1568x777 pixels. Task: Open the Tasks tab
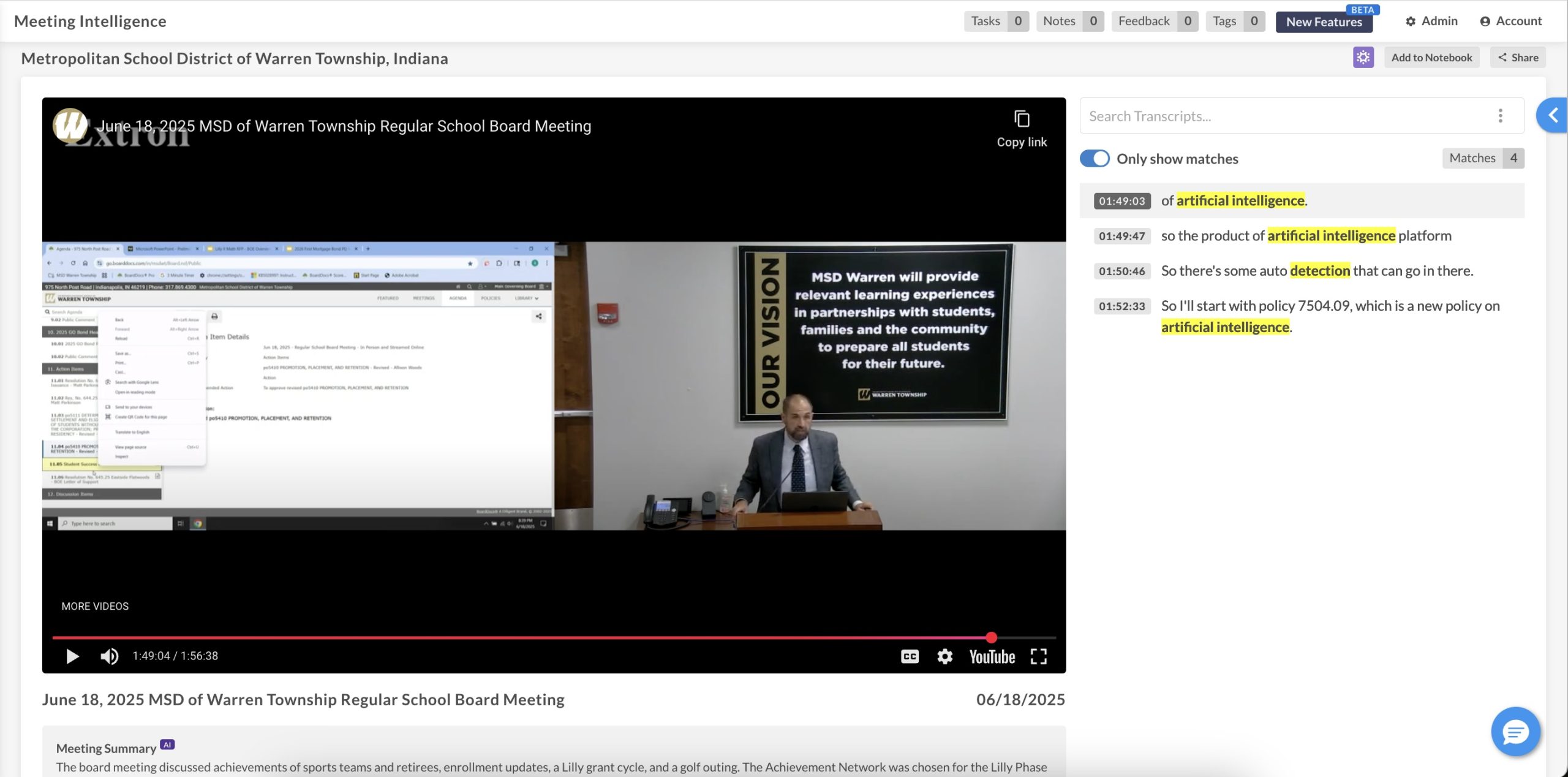[995, 21]
